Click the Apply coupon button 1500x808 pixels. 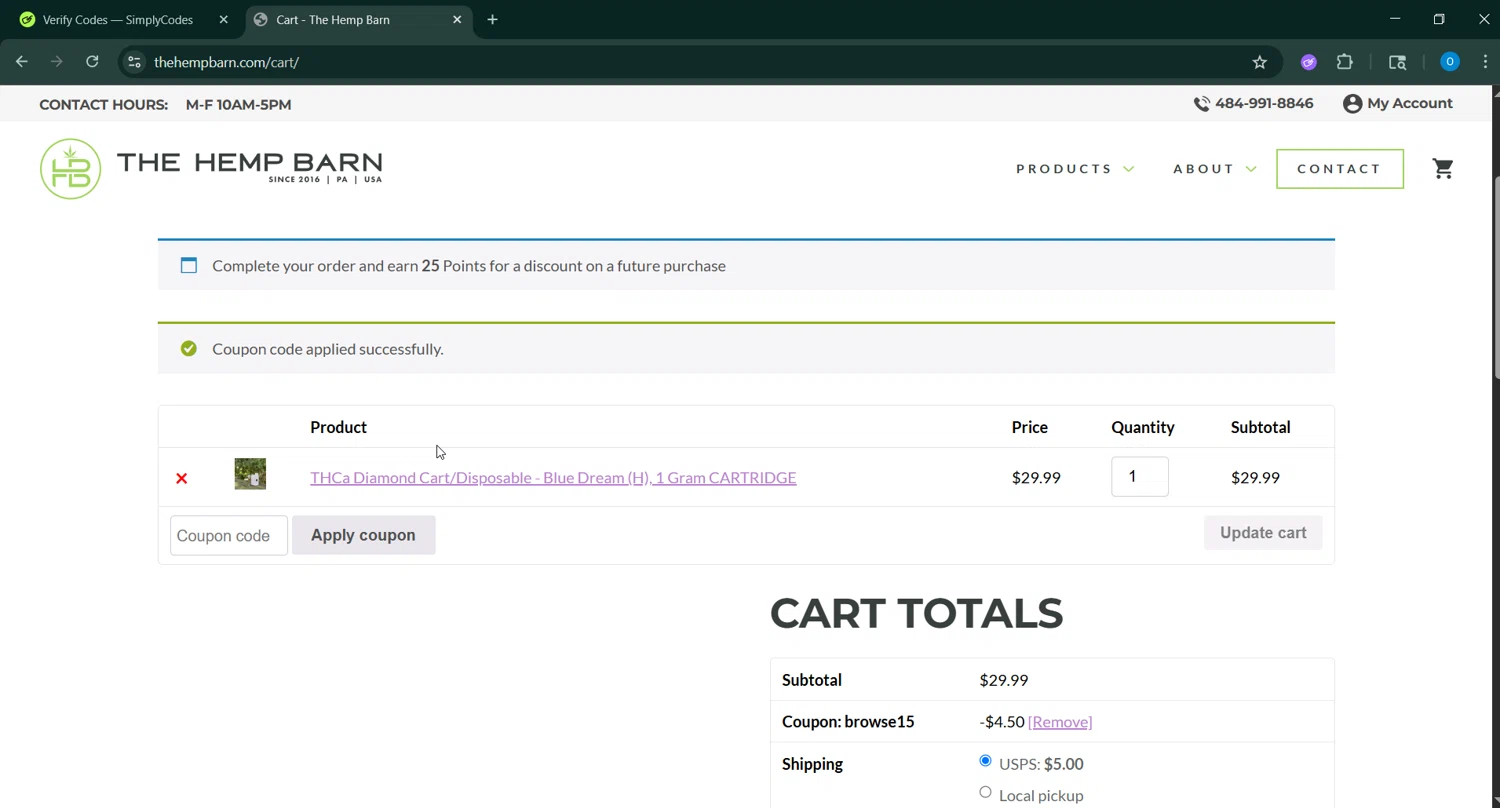pyautogui.click(x=363, y=535)
